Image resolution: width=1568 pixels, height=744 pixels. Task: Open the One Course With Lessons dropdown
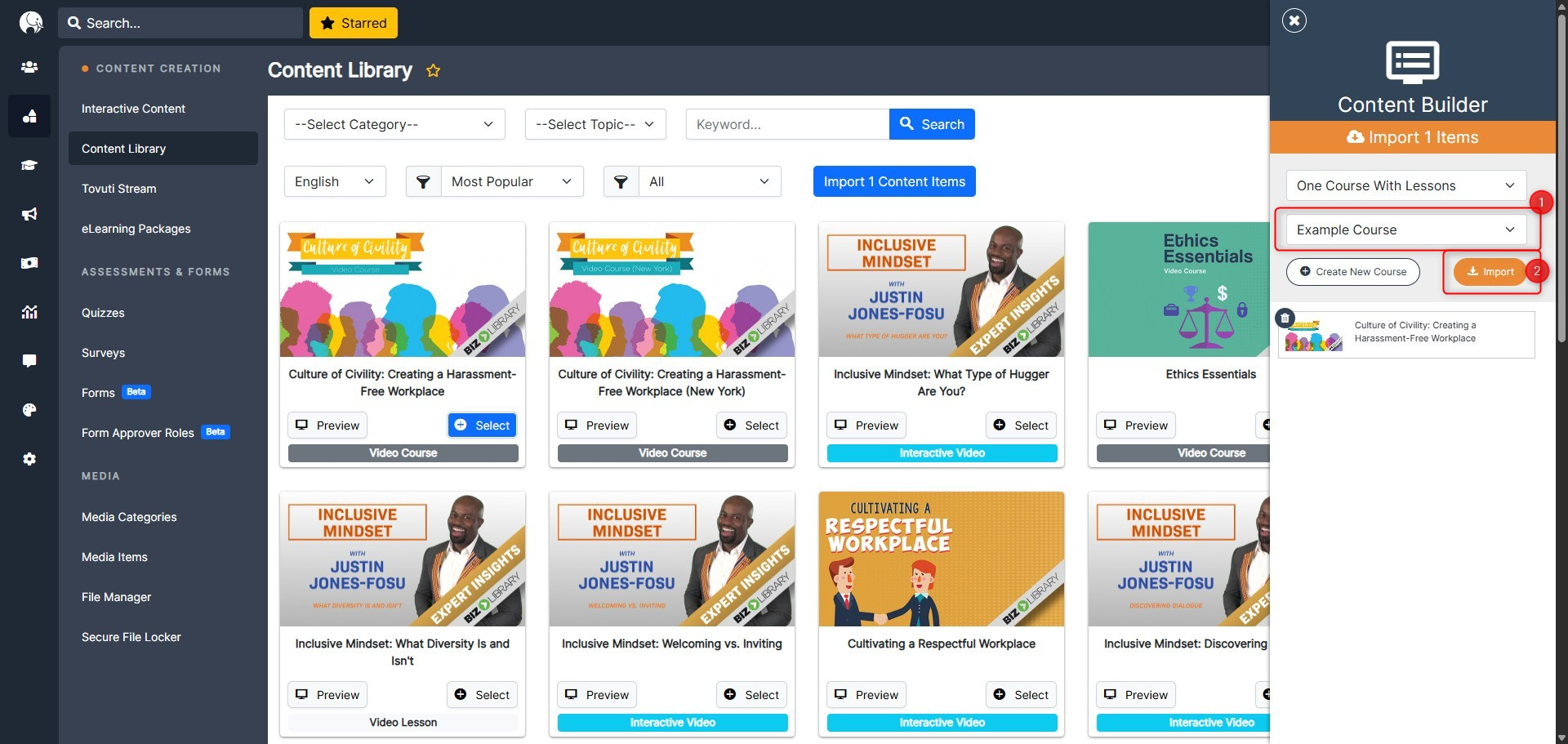(1406, 185)
